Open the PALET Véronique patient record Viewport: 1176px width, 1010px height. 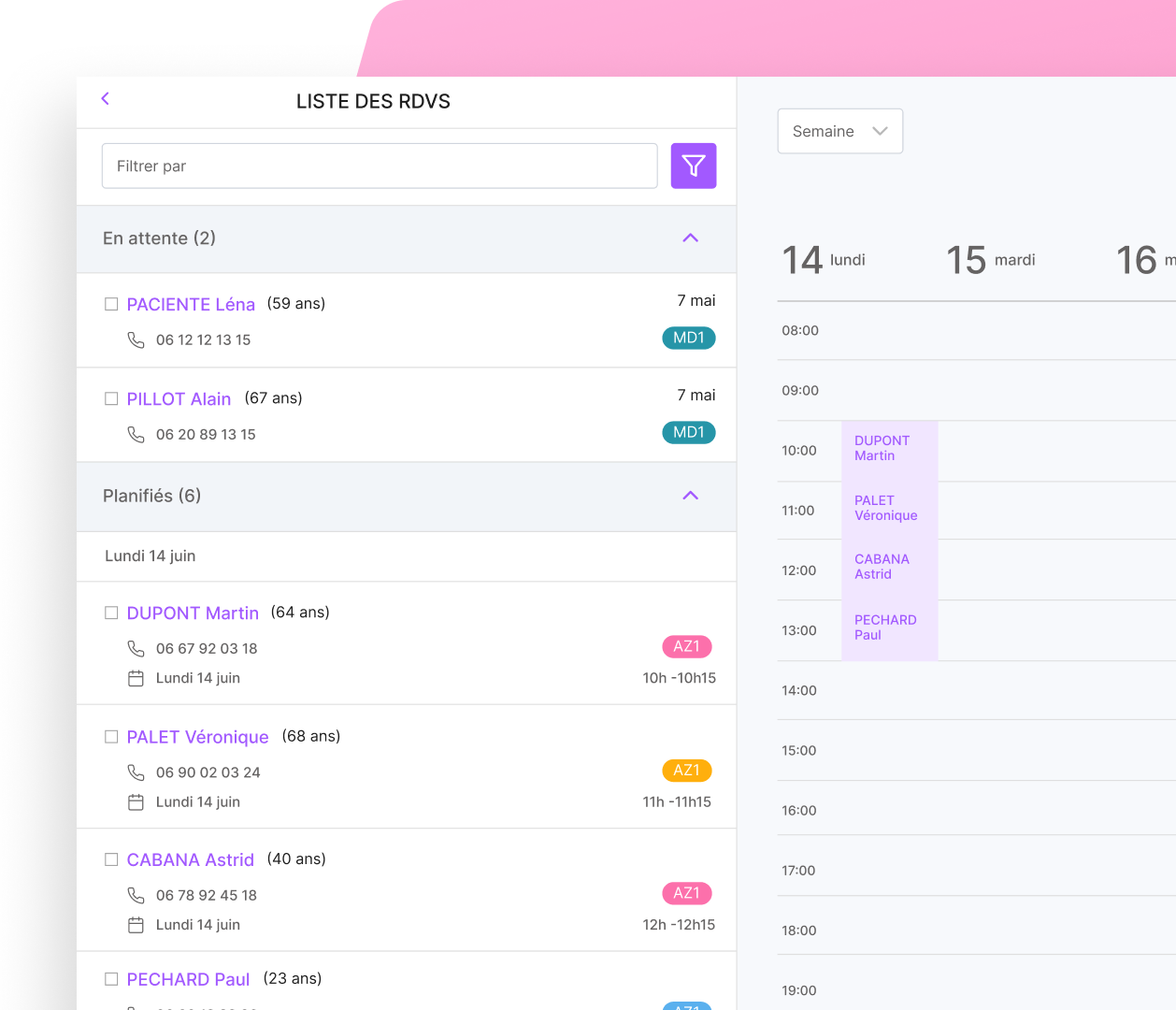coord(197,736)
